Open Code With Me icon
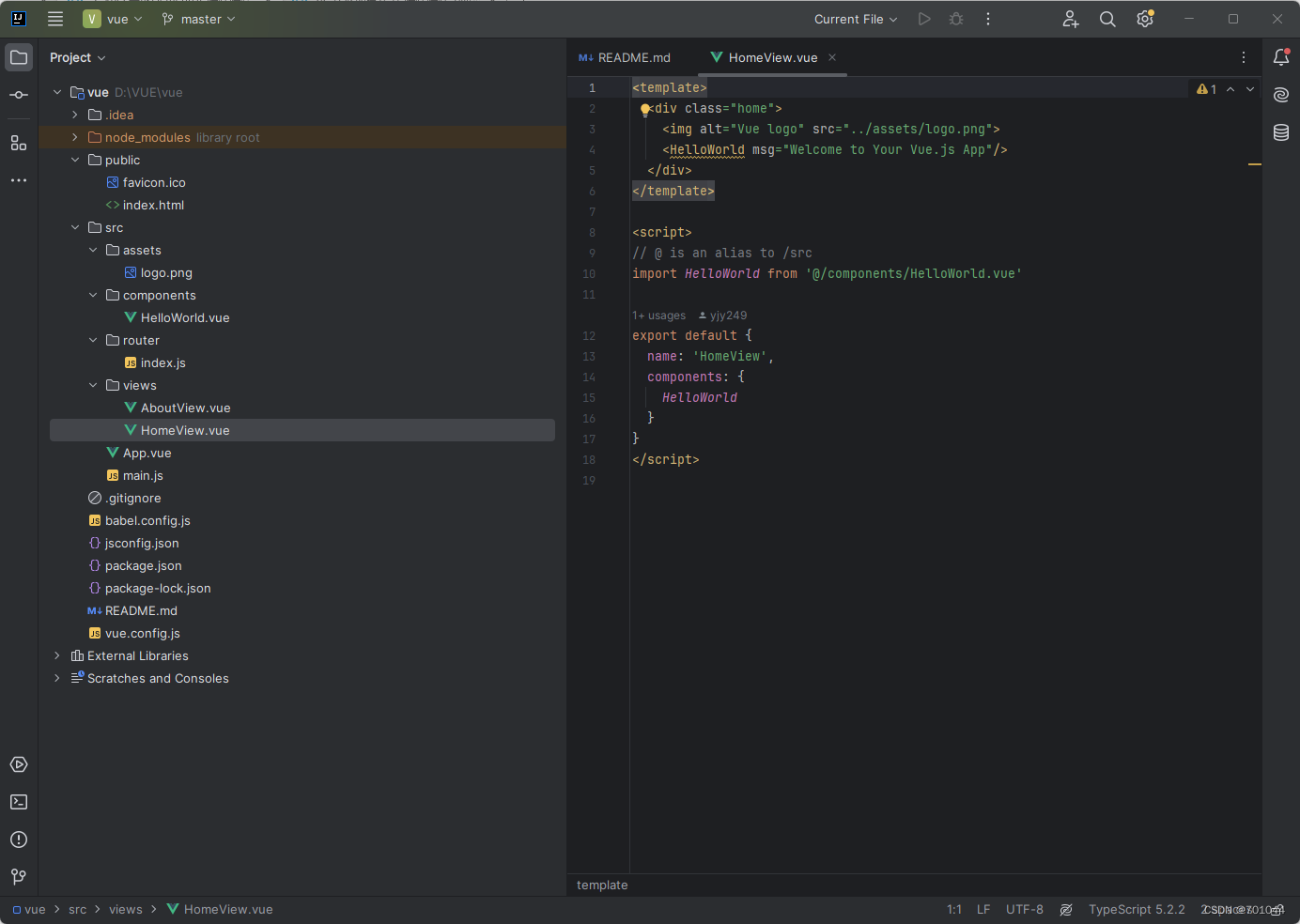This screenshot has height=924, width=1300. click(x=1070, y=19)
